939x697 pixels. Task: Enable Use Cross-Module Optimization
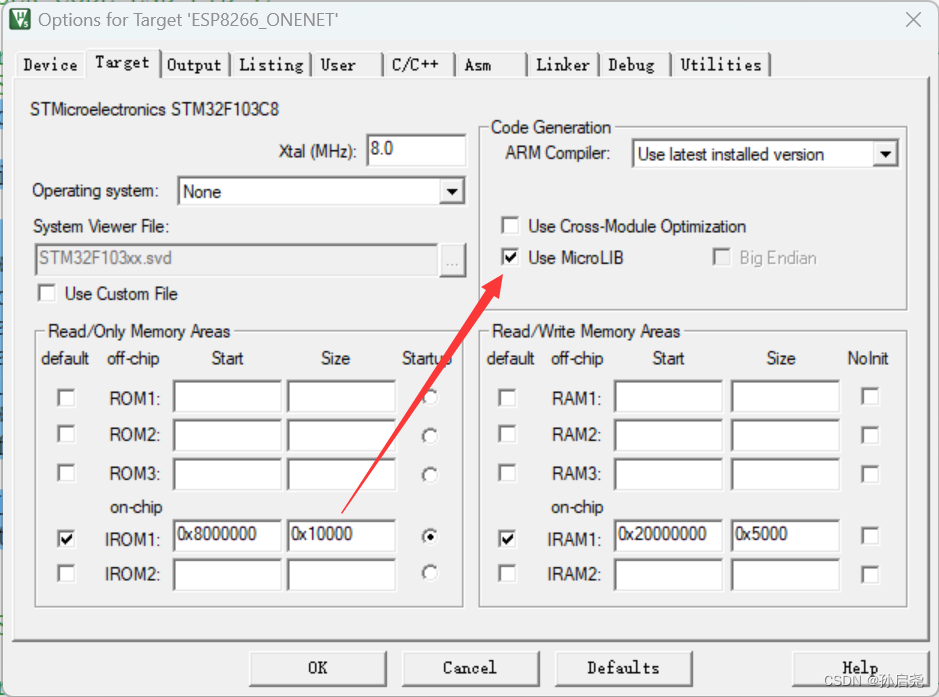510,226
